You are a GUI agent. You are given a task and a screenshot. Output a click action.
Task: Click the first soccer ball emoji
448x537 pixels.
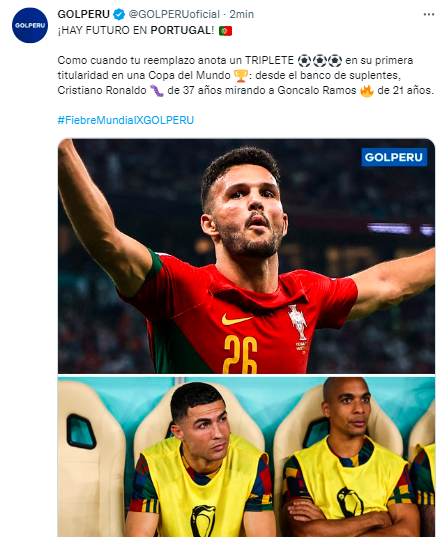[304, 61]
